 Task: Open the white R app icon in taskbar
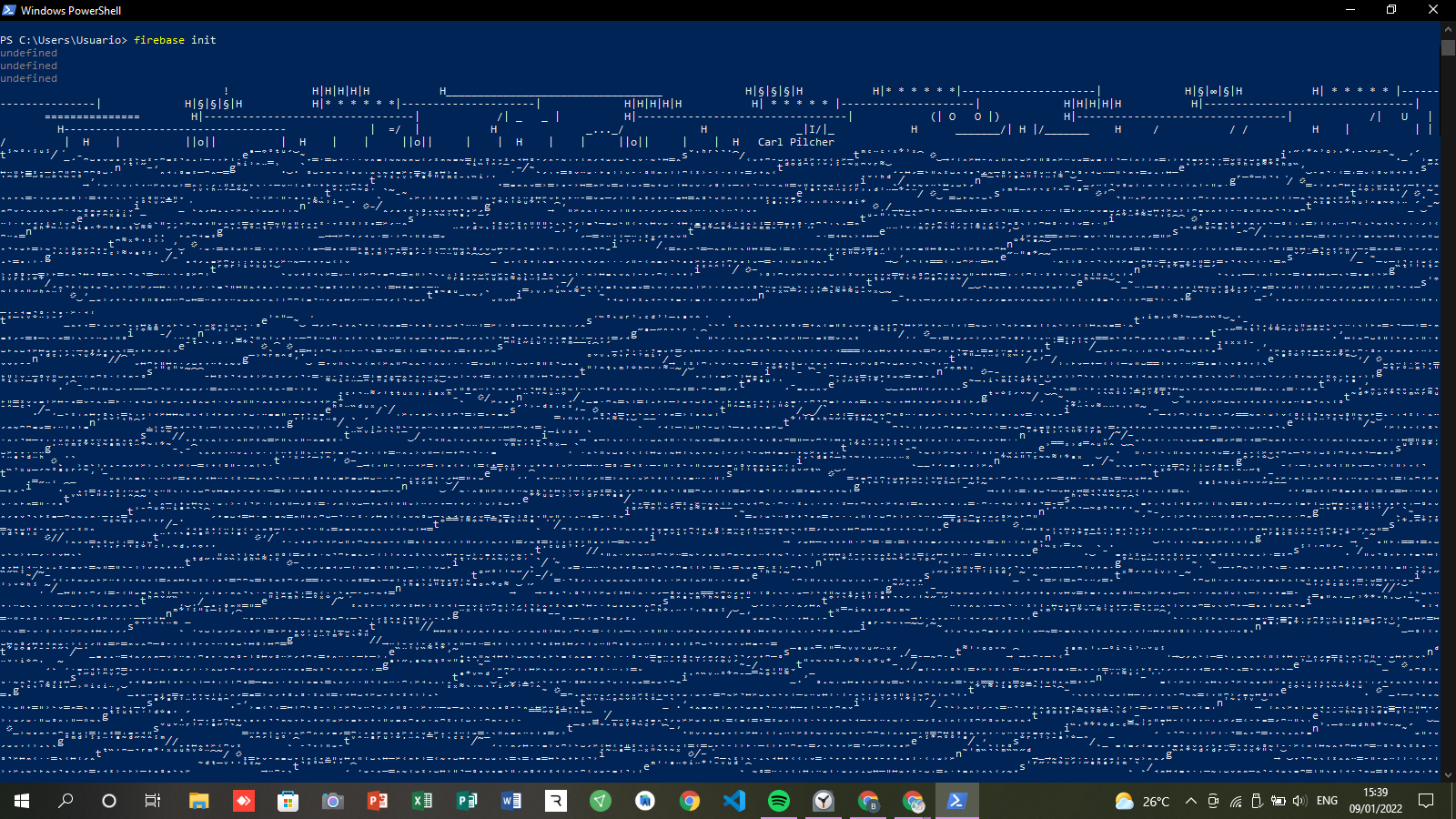pos(556,801)
